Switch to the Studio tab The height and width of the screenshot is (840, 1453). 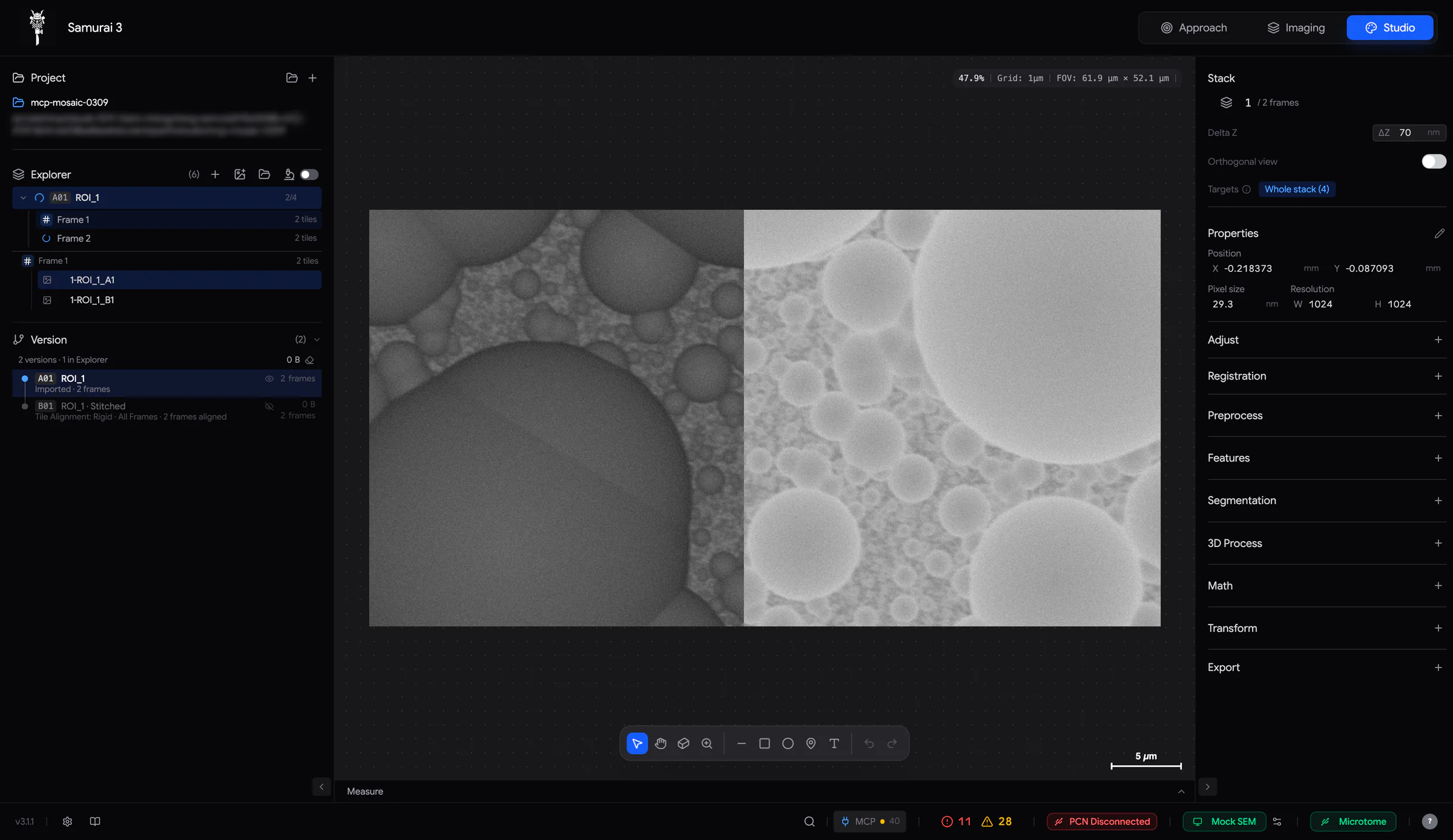coord(1390,27)
